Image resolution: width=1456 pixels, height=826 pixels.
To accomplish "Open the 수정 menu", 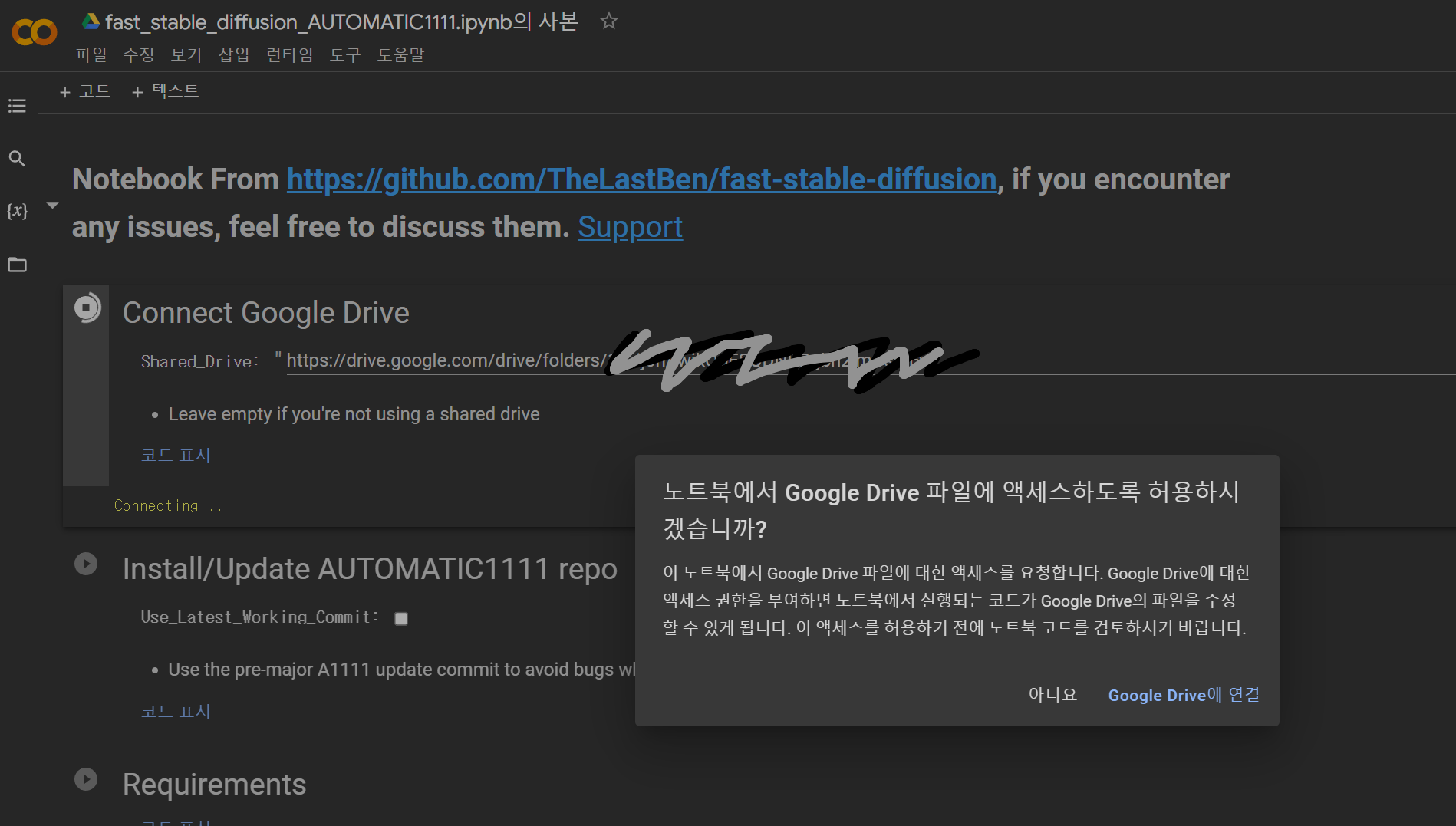I will (x=139, y=55).
